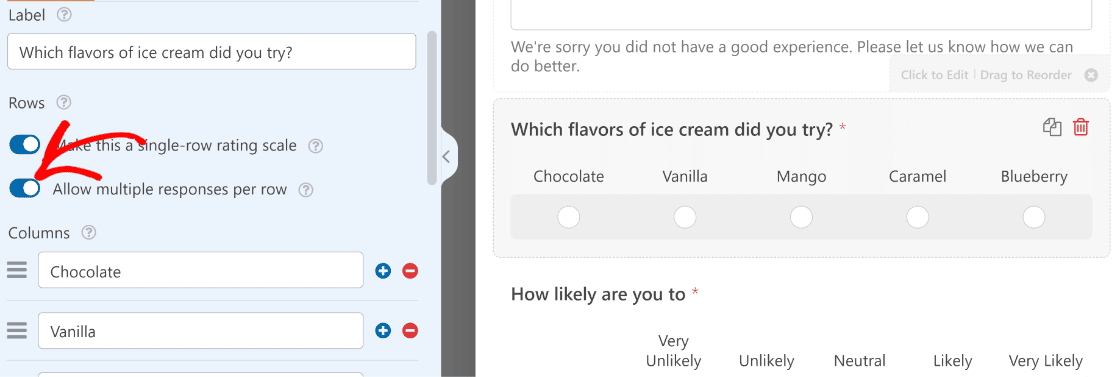This screenshot has height=377, width=1116.
Task: Add a column after Vanilla
Action: [384, 331]
